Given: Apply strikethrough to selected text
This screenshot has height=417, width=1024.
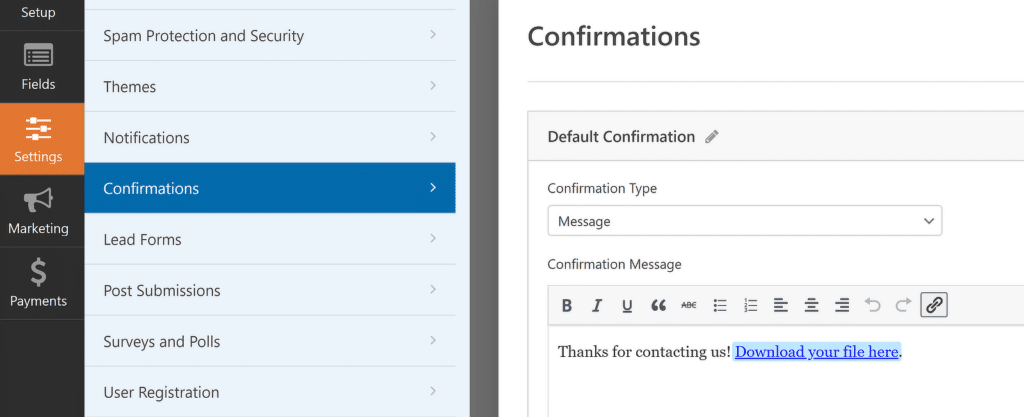Looking at the screenshot, I should tap(689, 305).
